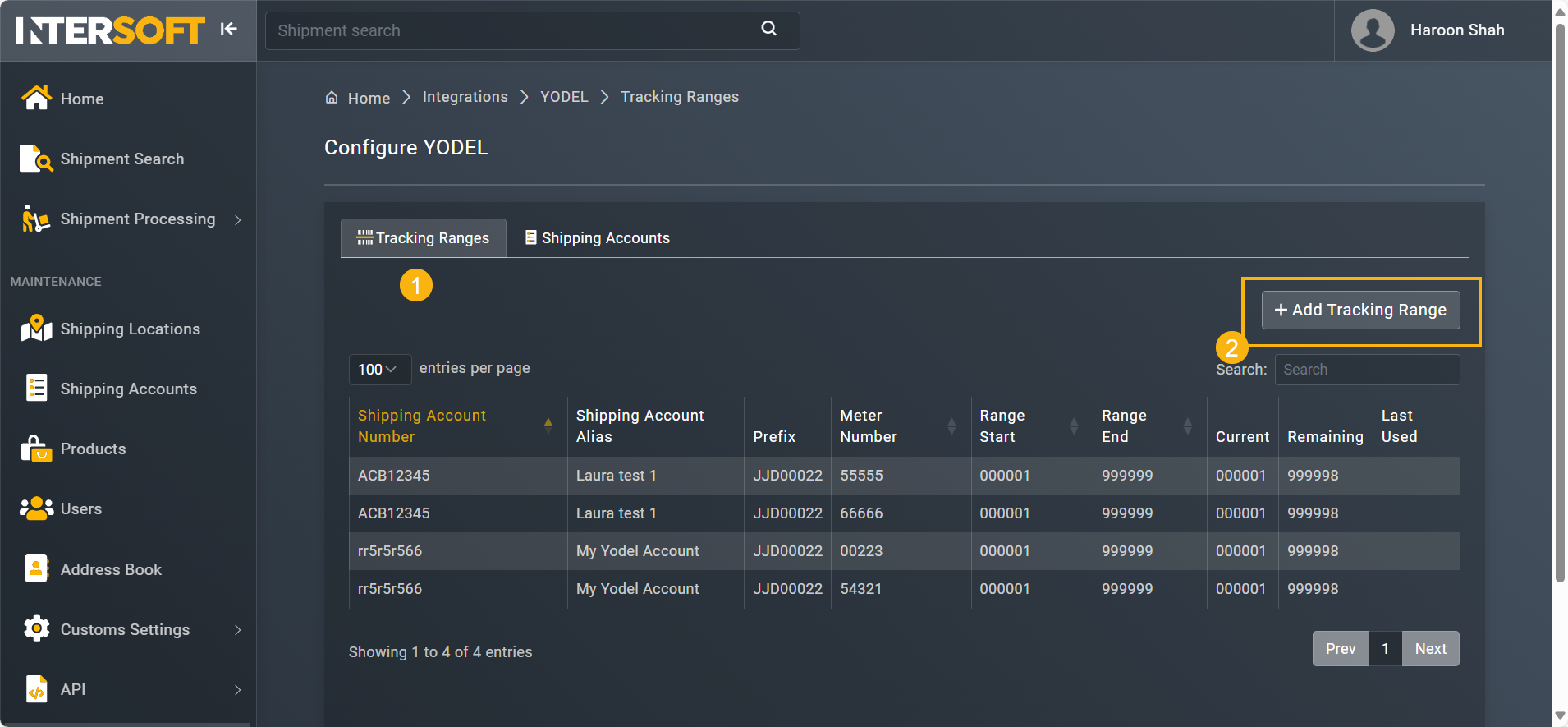Click the Intersoft logo

click(x=109, y=30)
